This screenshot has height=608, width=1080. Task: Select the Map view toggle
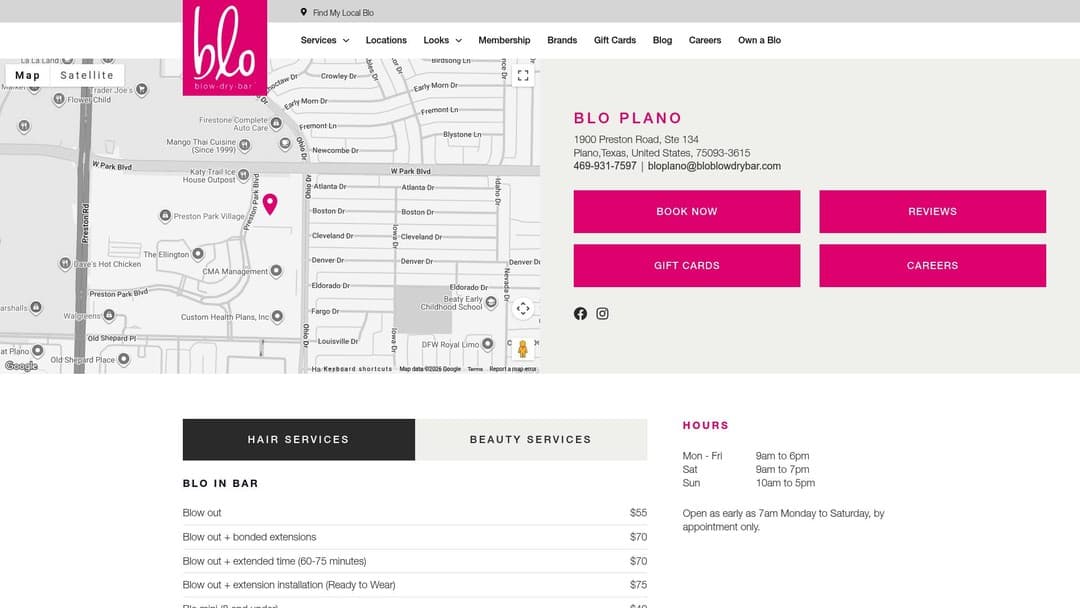27,74
